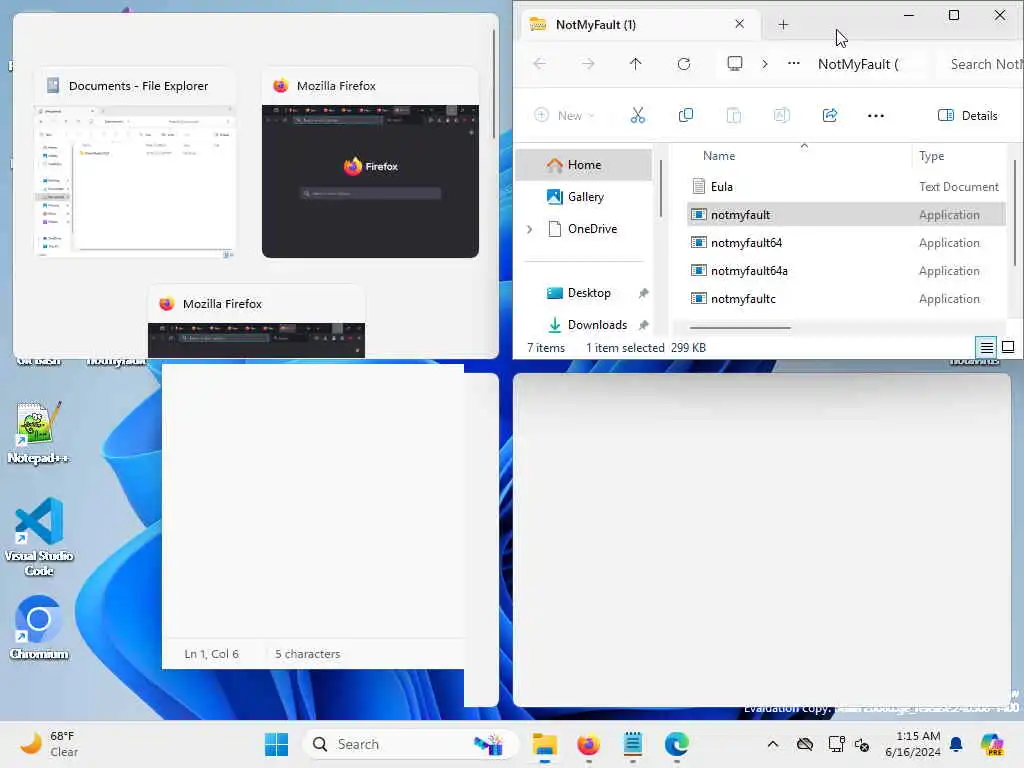The width and height of the screenshot is (1024, 768).
Task: Click the muted volume tray icon
Action: point(862,744)
